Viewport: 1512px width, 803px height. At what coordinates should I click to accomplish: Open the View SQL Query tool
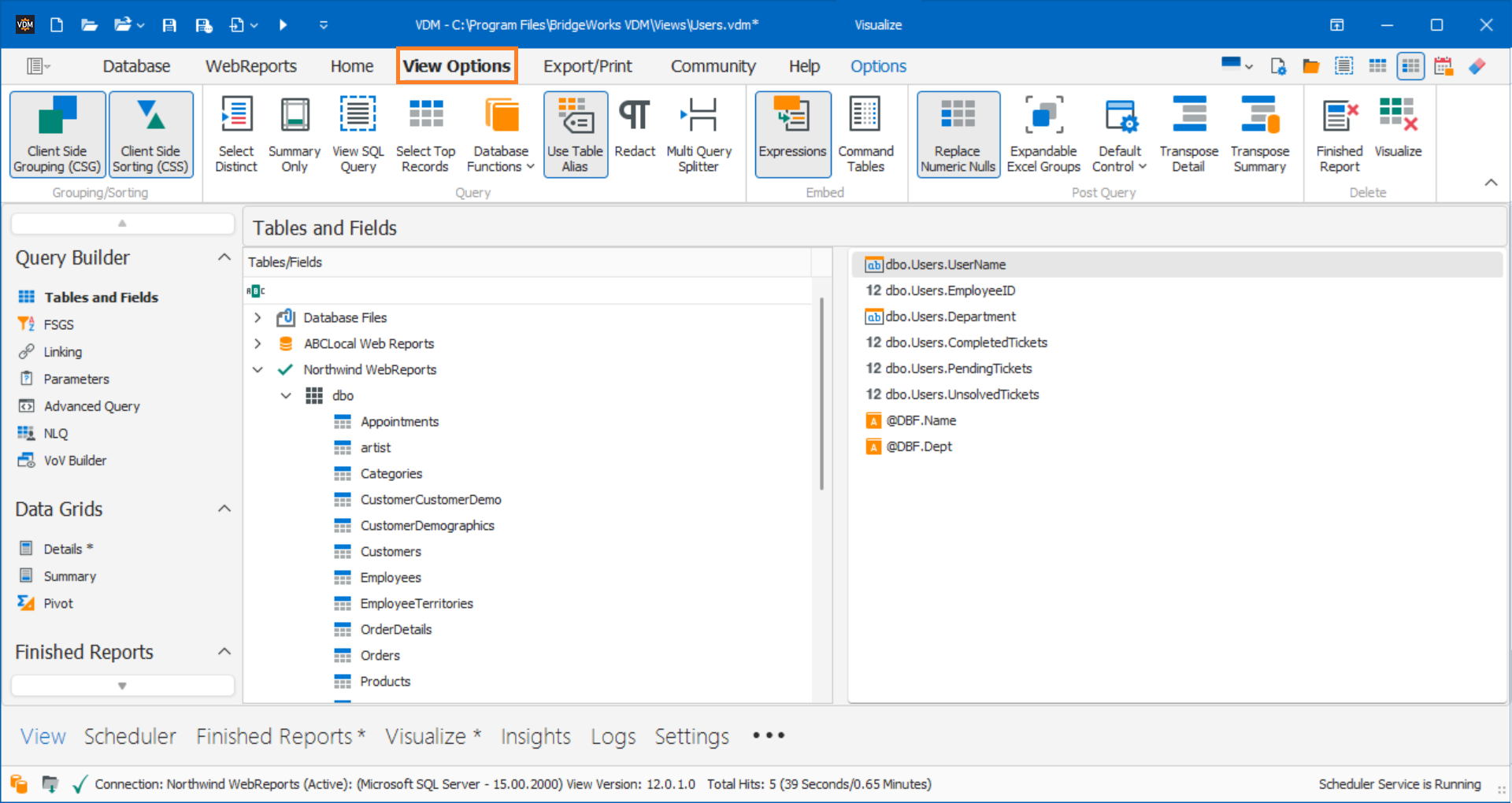click(x=358, y=134)
